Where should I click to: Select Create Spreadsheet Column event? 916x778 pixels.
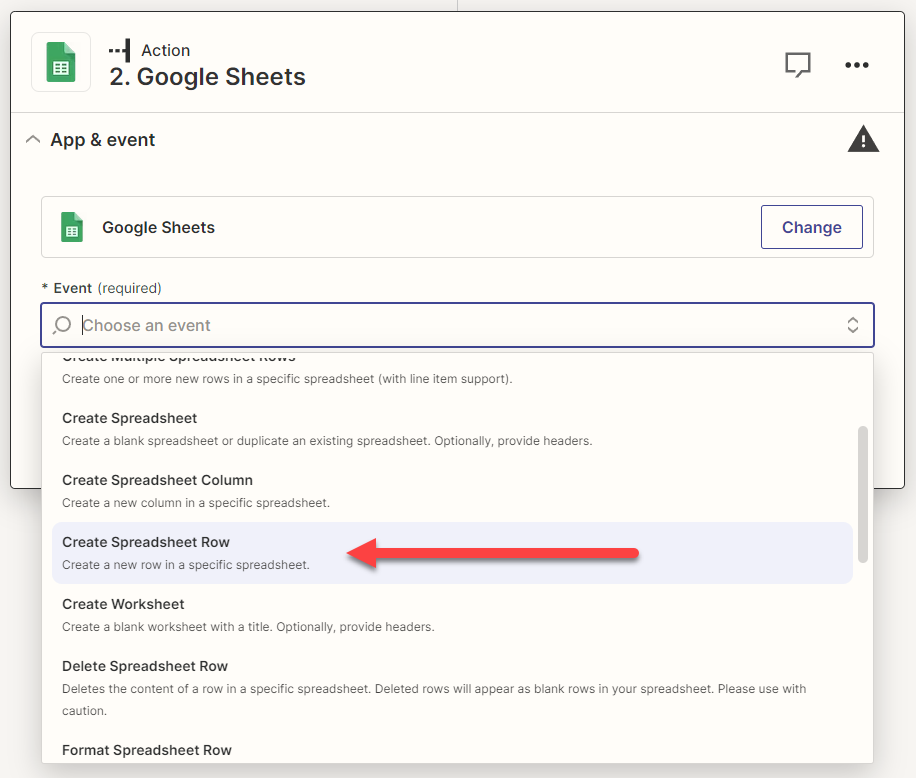tap(452, 491)
